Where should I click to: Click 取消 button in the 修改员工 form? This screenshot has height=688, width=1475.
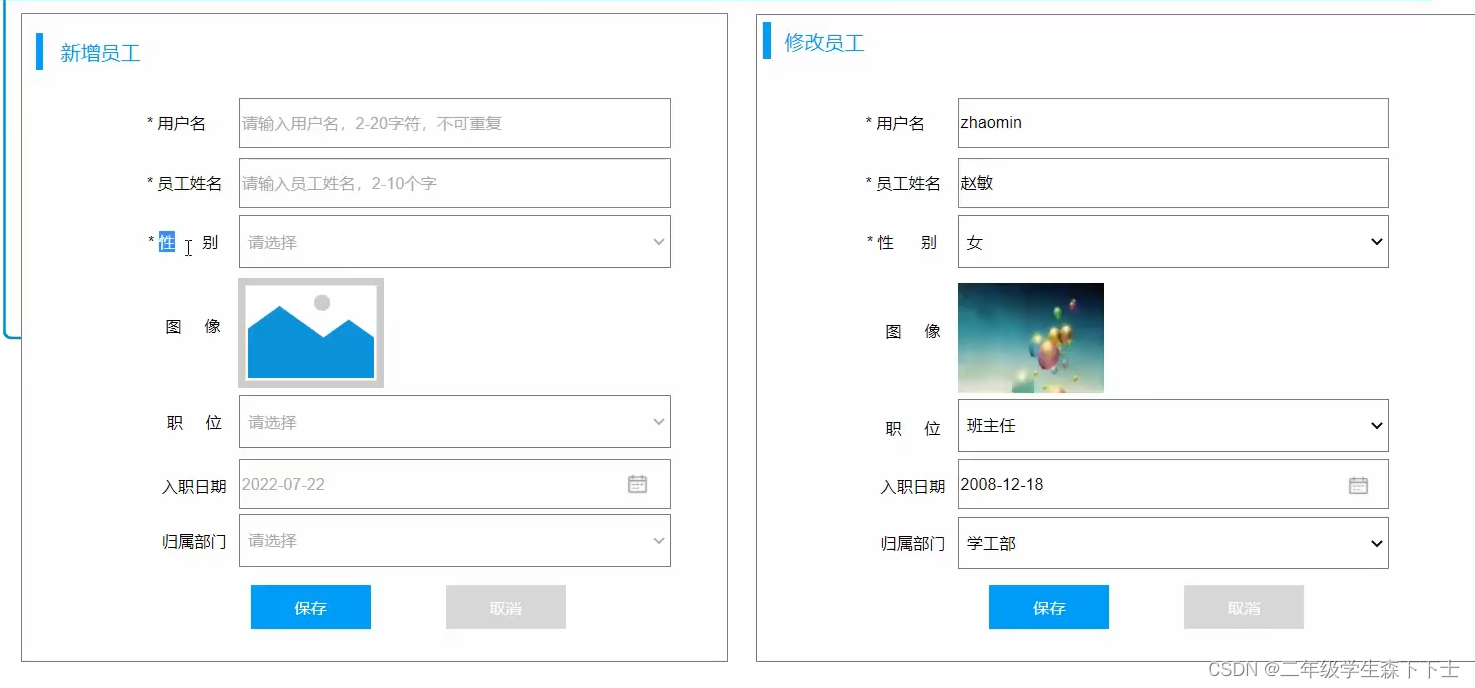pyautogui.click(x=1243, y=607)
